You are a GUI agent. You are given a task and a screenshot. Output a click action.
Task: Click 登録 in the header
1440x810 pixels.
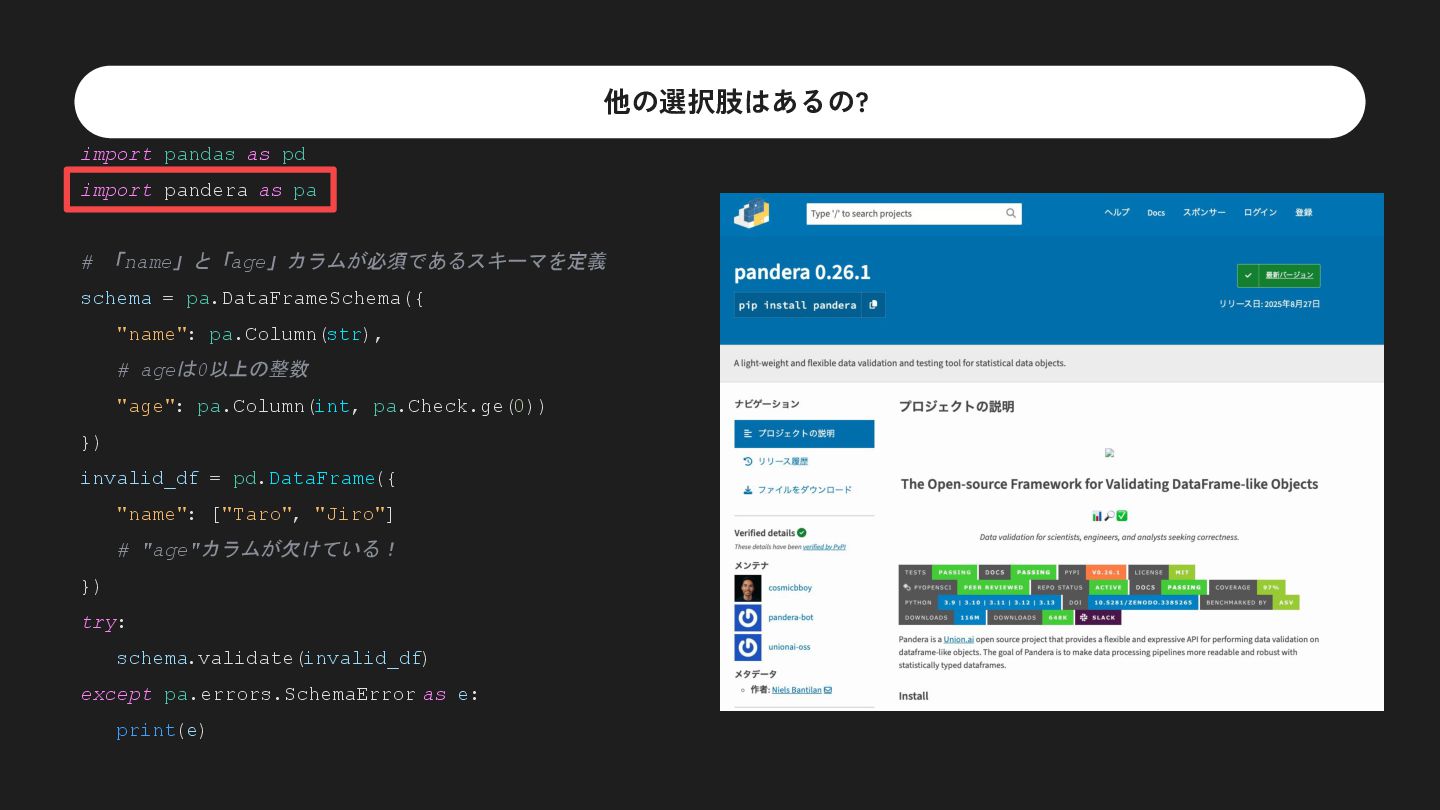pyautogui.click(x=1304, y=212)
